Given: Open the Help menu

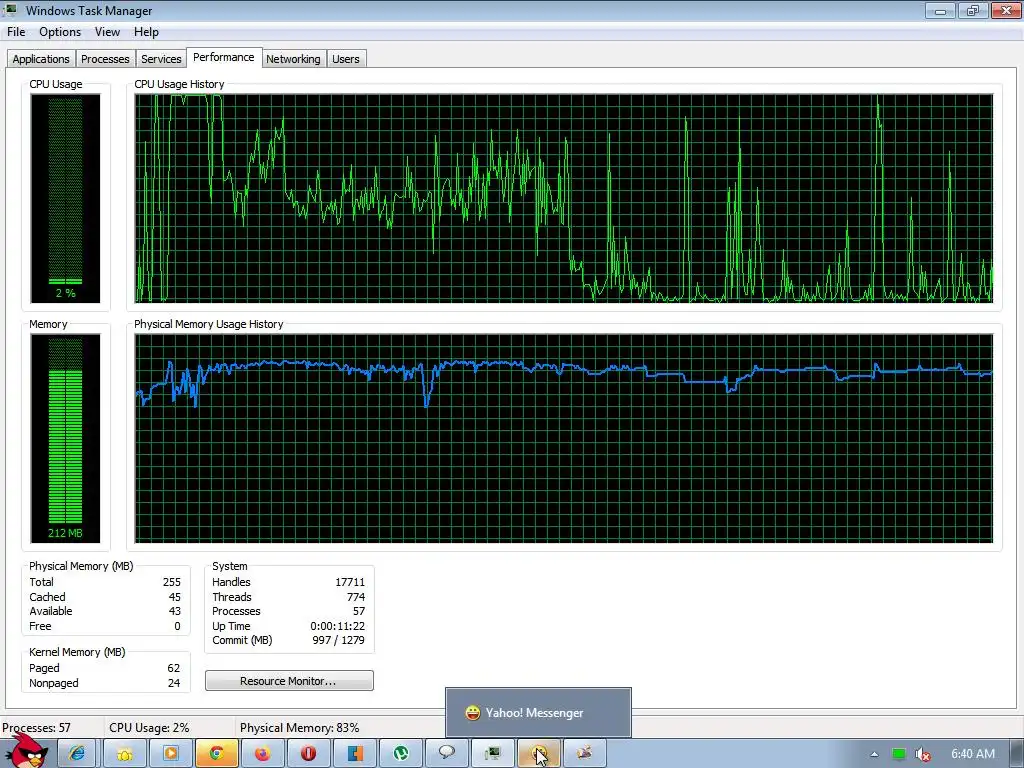Looking at the screenshot, I should pos(146,32).
